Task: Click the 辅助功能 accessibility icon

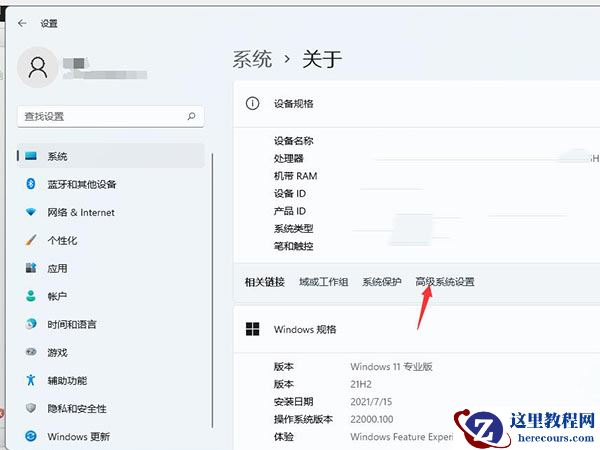Action: (31, 380)
